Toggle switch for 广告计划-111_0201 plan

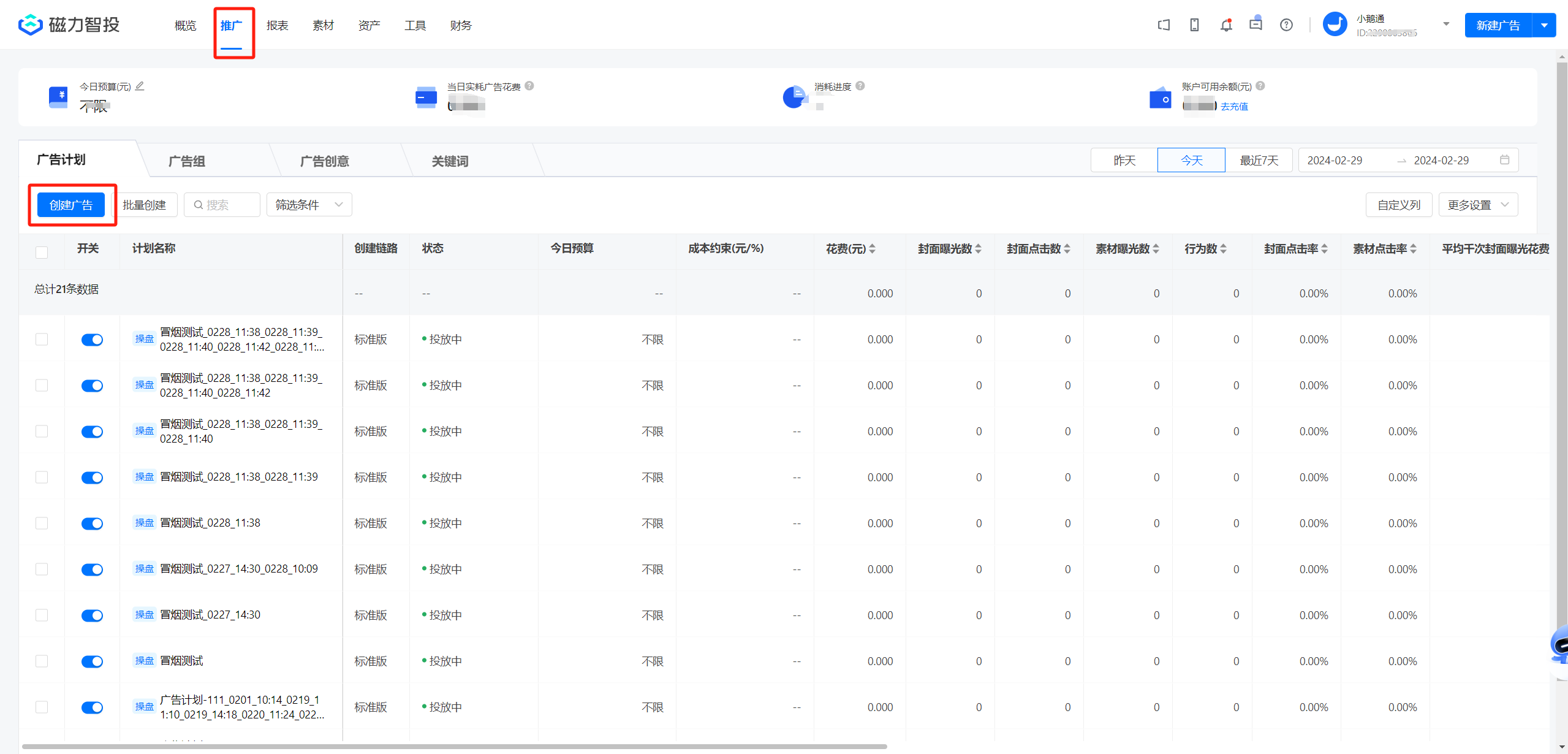pos(92,707)
